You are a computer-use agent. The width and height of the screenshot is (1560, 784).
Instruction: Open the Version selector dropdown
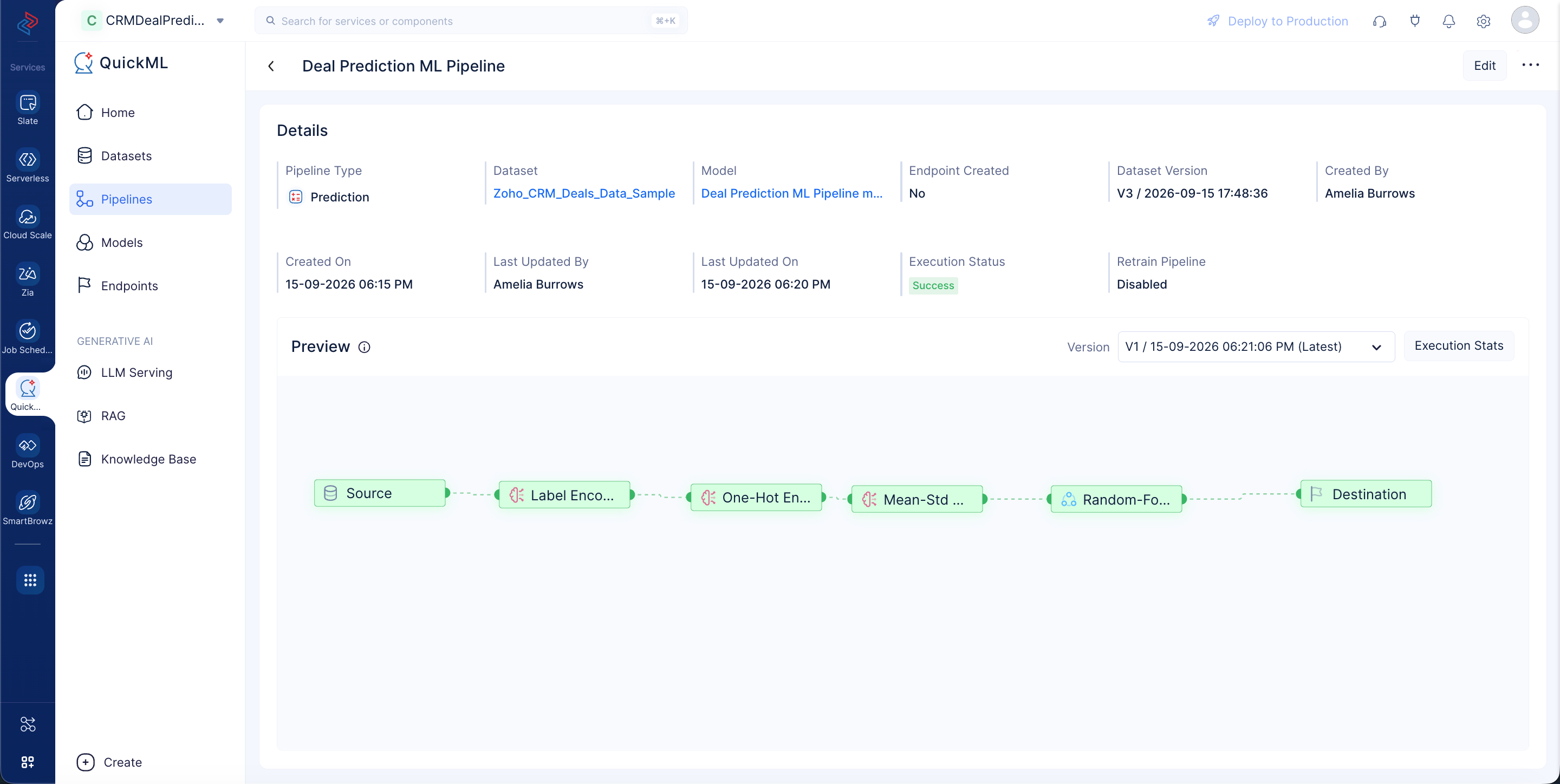coord(1256,347)
